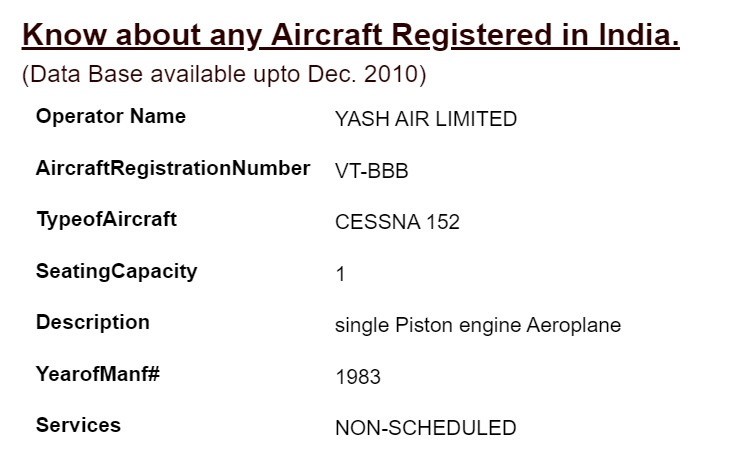This screenshot has width=732, height=462.
Task: Click the 'Services' label
Action: coord(78,425)
